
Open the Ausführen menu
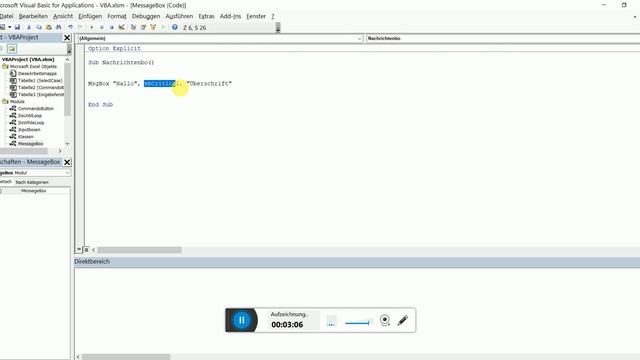pos(179,16)
